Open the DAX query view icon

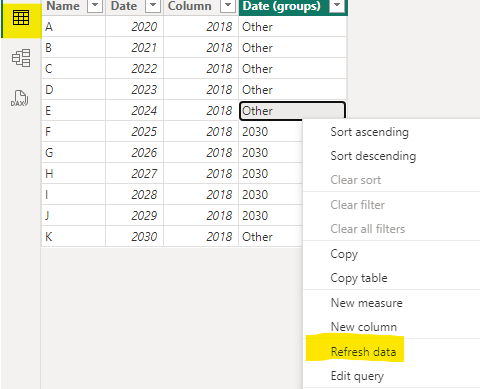(20, 98)
